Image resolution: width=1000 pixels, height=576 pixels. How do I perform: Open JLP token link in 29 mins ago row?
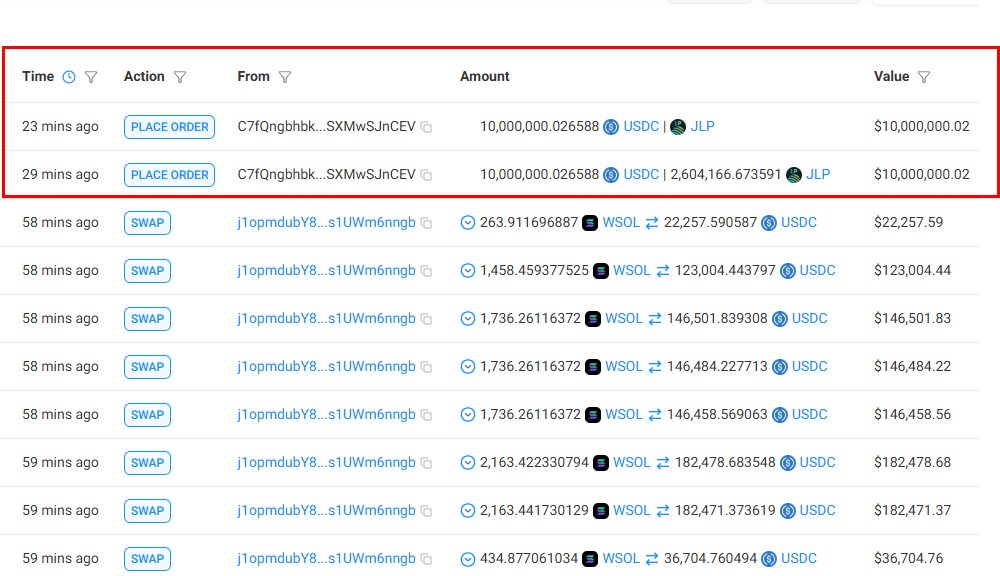pyautogui.click(x=818, y=174)
